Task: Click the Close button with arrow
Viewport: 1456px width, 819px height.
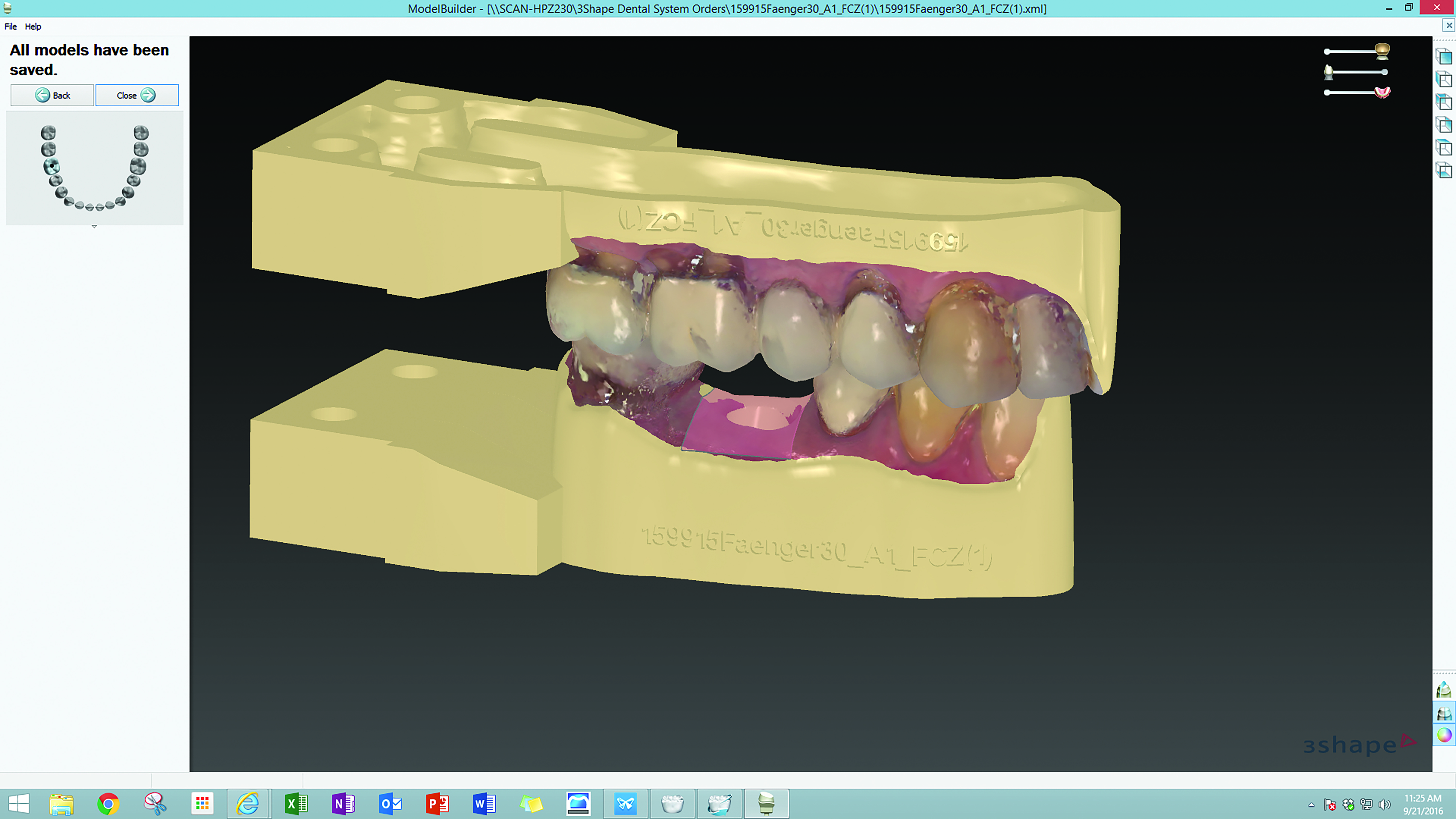Action: pos(137,95)
